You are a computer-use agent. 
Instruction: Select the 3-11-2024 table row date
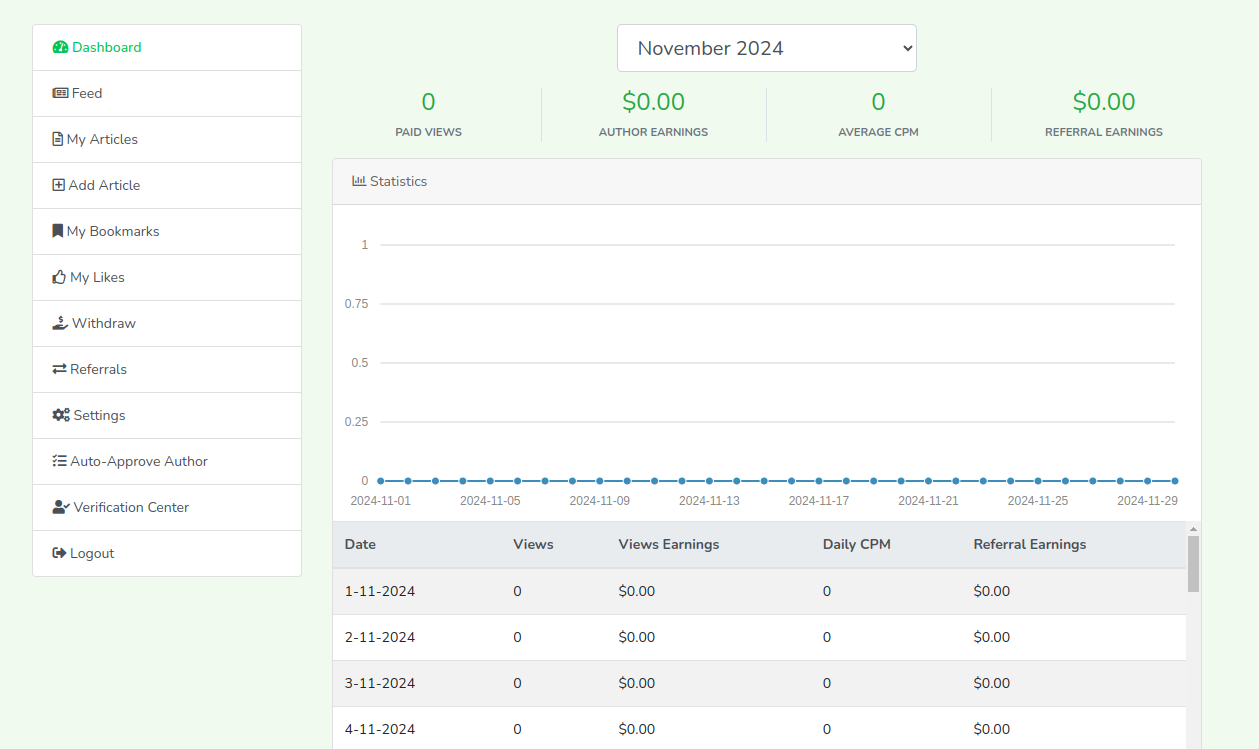380,683
